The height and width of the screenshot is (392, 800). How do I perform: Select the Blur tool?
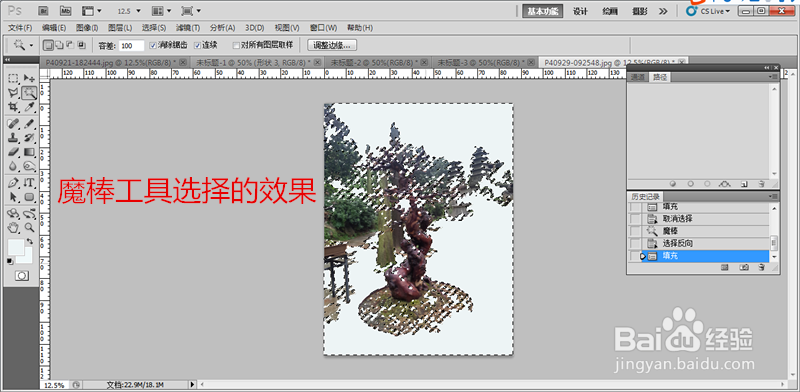point(14,166)
